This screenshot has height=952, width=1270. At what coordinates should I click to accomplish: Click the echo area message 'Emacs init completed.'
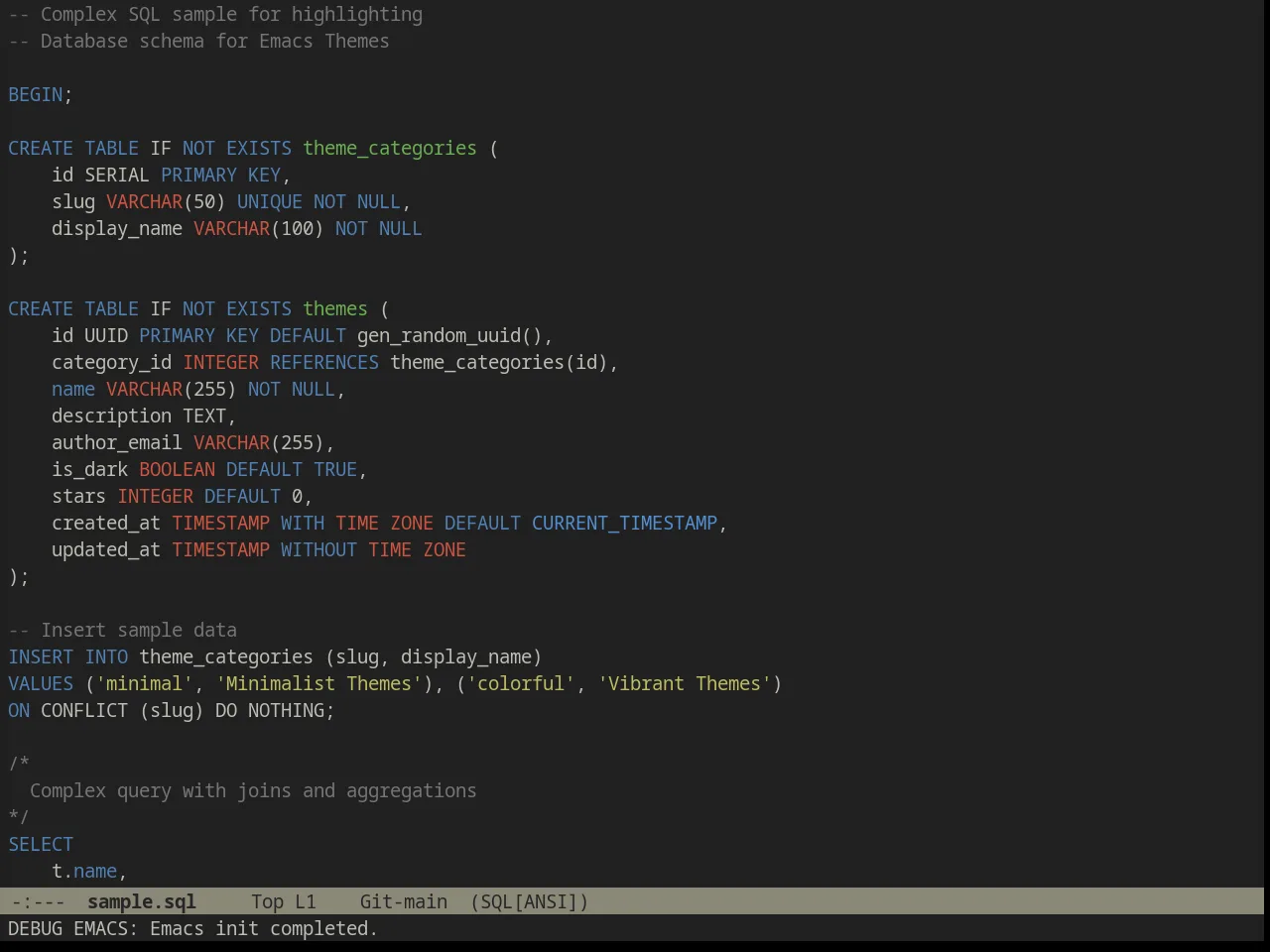point(264,928)
